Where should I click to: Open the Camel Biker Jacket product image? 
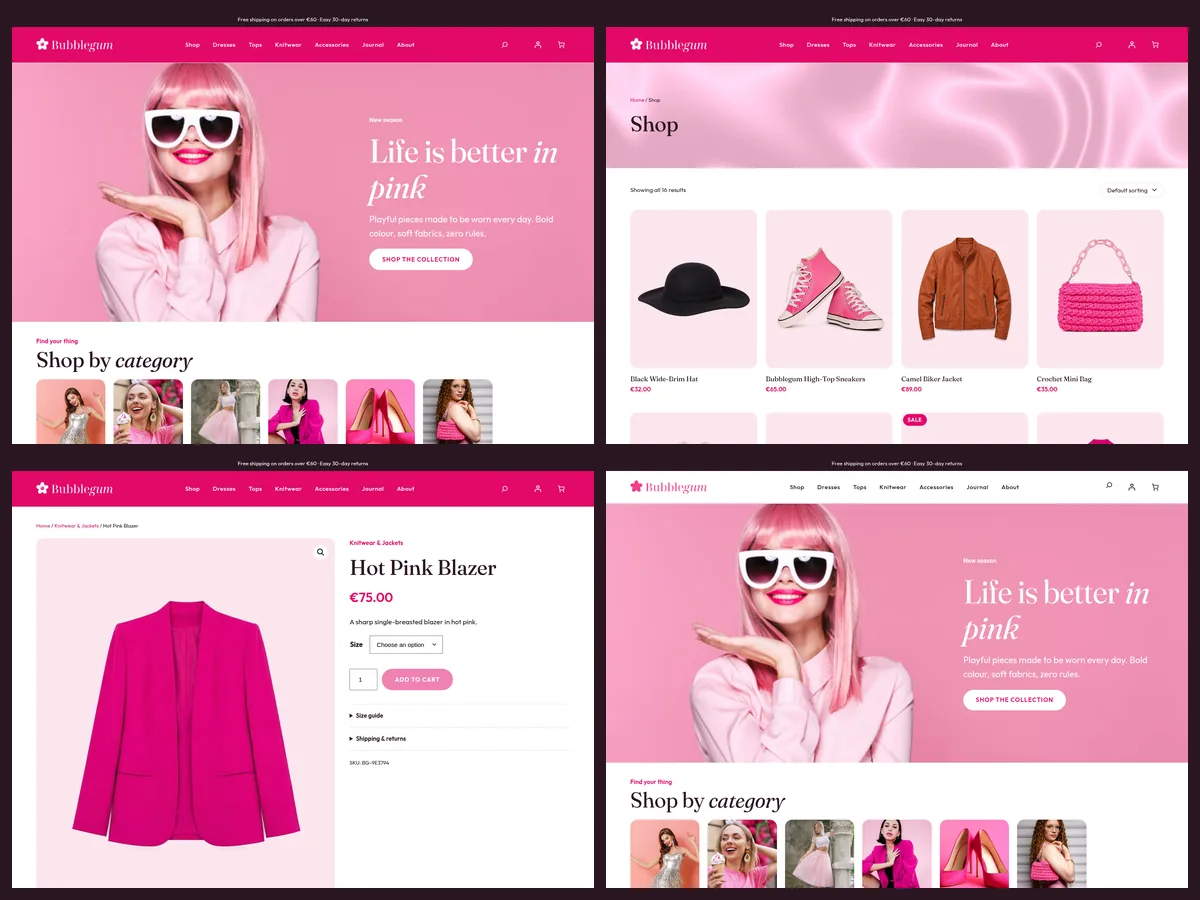click(x=965, y=289)
